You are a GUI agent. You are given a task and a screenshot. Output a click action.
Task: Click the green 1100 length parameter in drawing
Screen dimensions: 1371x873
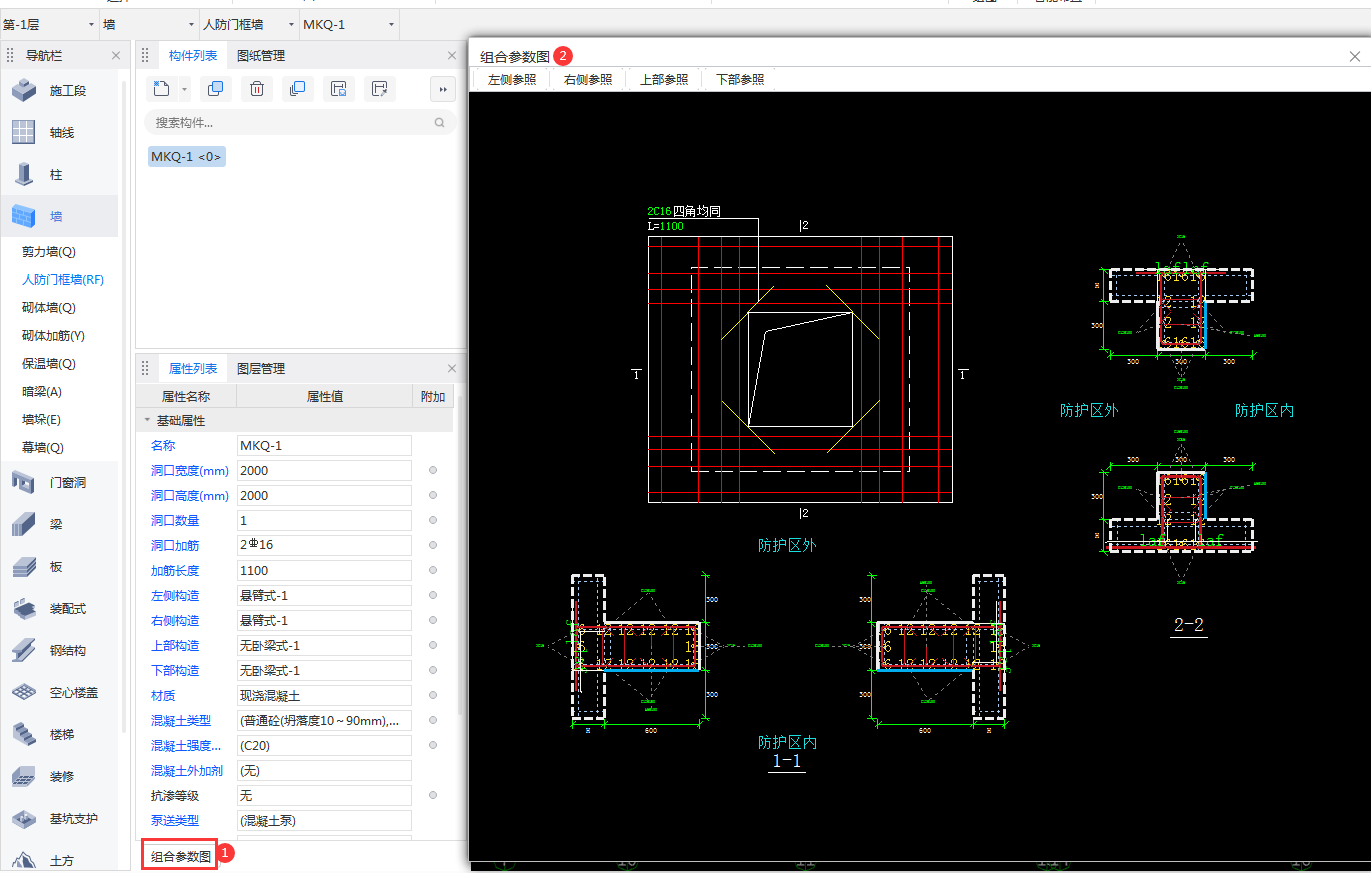[672, 227]
